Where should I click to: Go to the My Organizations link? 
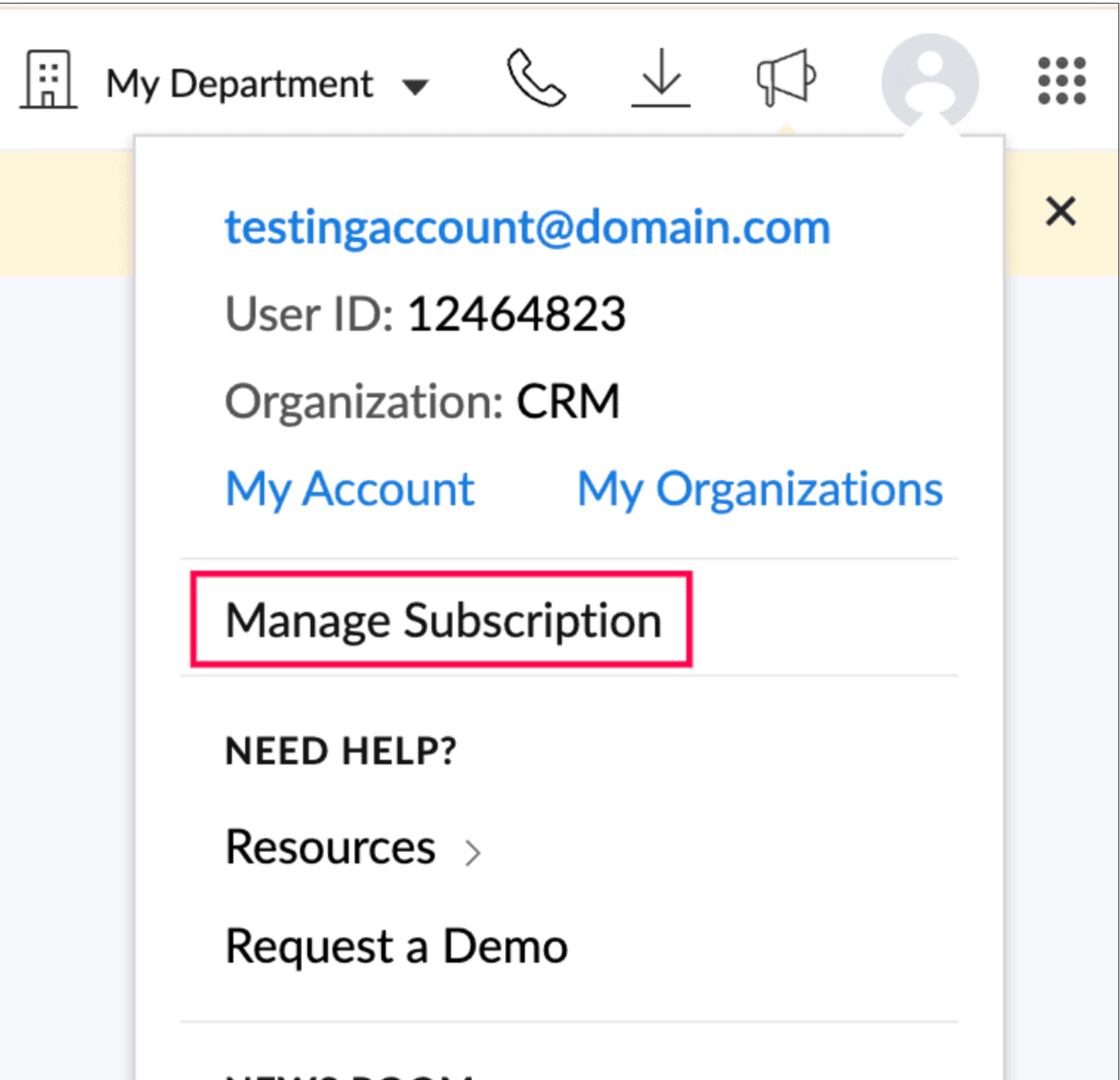pos(760,489)
